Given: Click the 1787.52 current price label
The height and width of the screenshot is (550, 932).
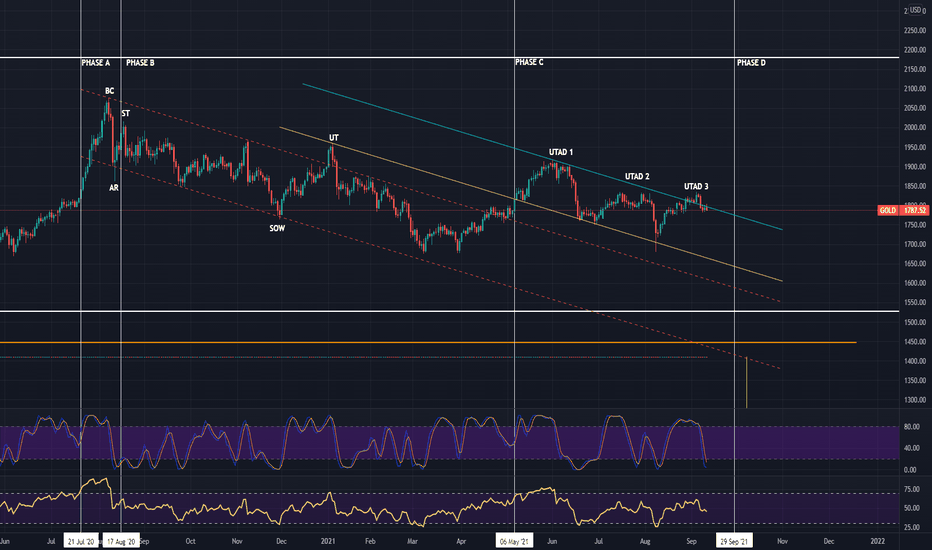Looking at the screenshot, I should (915, 210).
